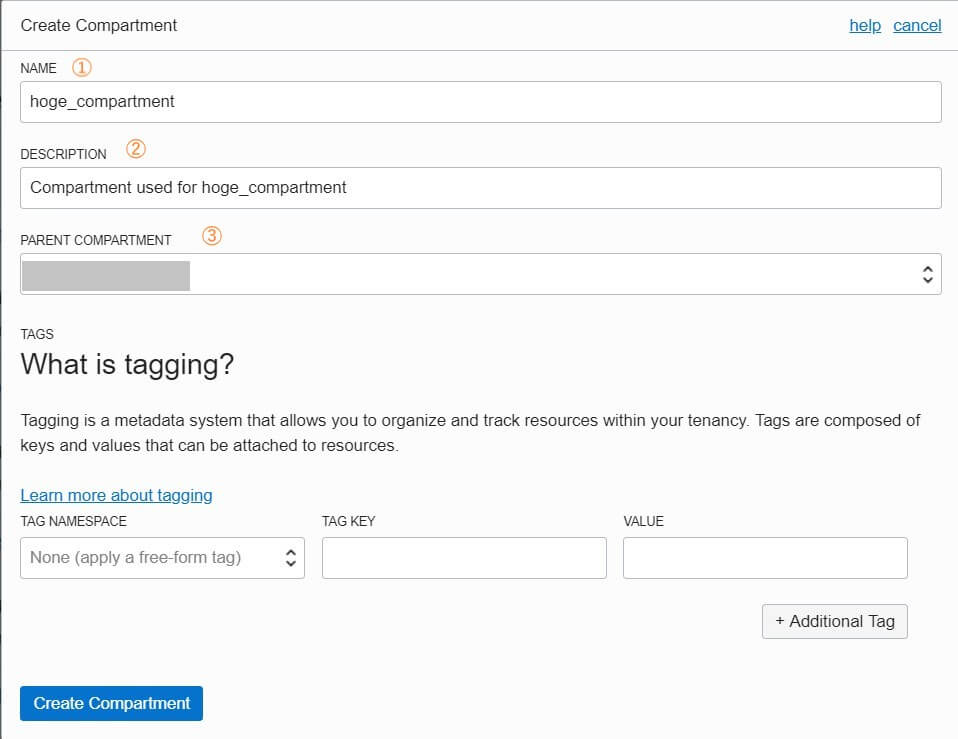Follow the Learn more about tagging link
This screenshot has height=739, width=958.
(x=117, y=495)
